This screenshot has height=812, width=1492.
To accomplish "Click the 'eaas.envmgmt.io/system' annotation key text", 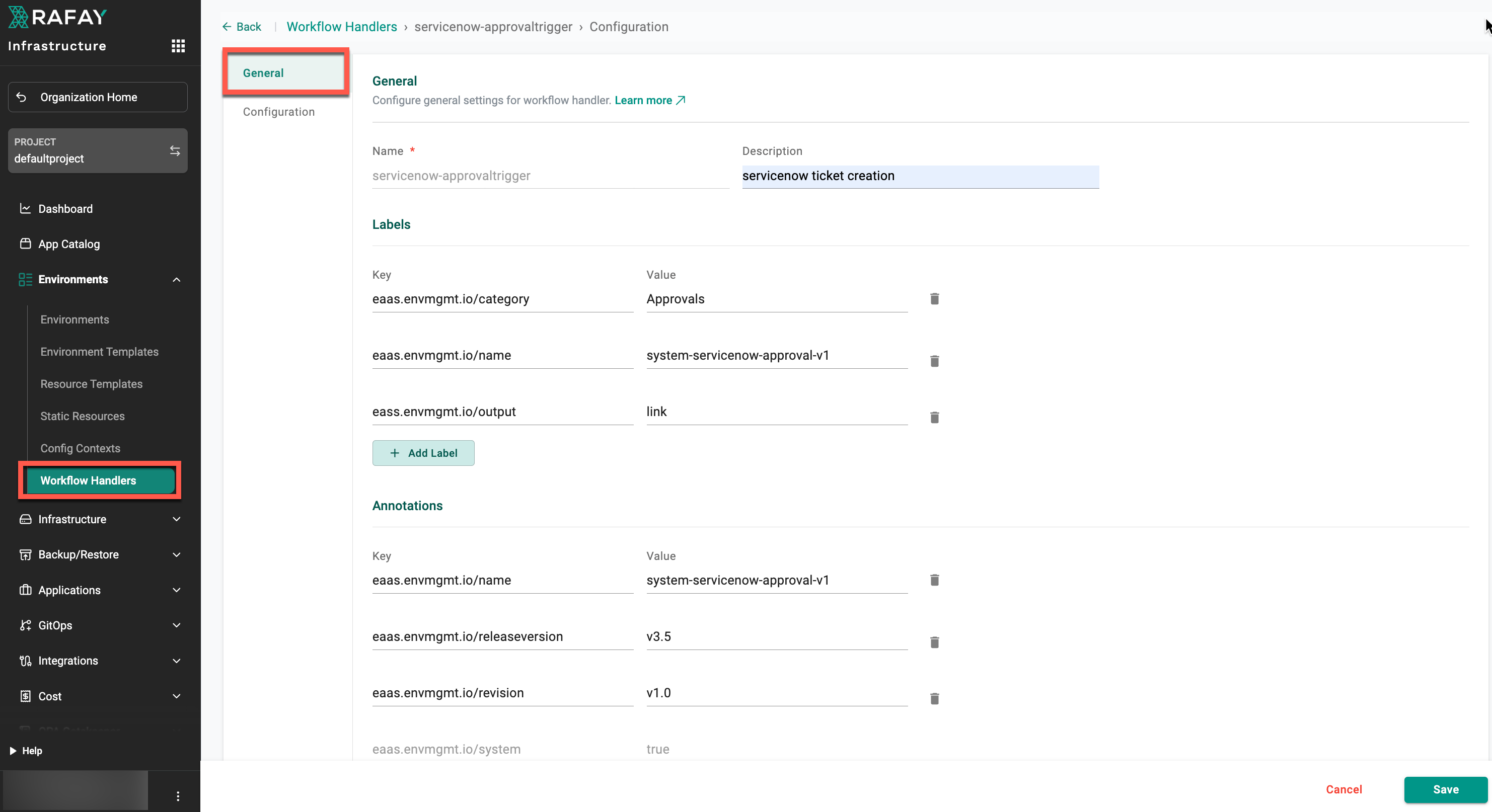I will 446,749.
